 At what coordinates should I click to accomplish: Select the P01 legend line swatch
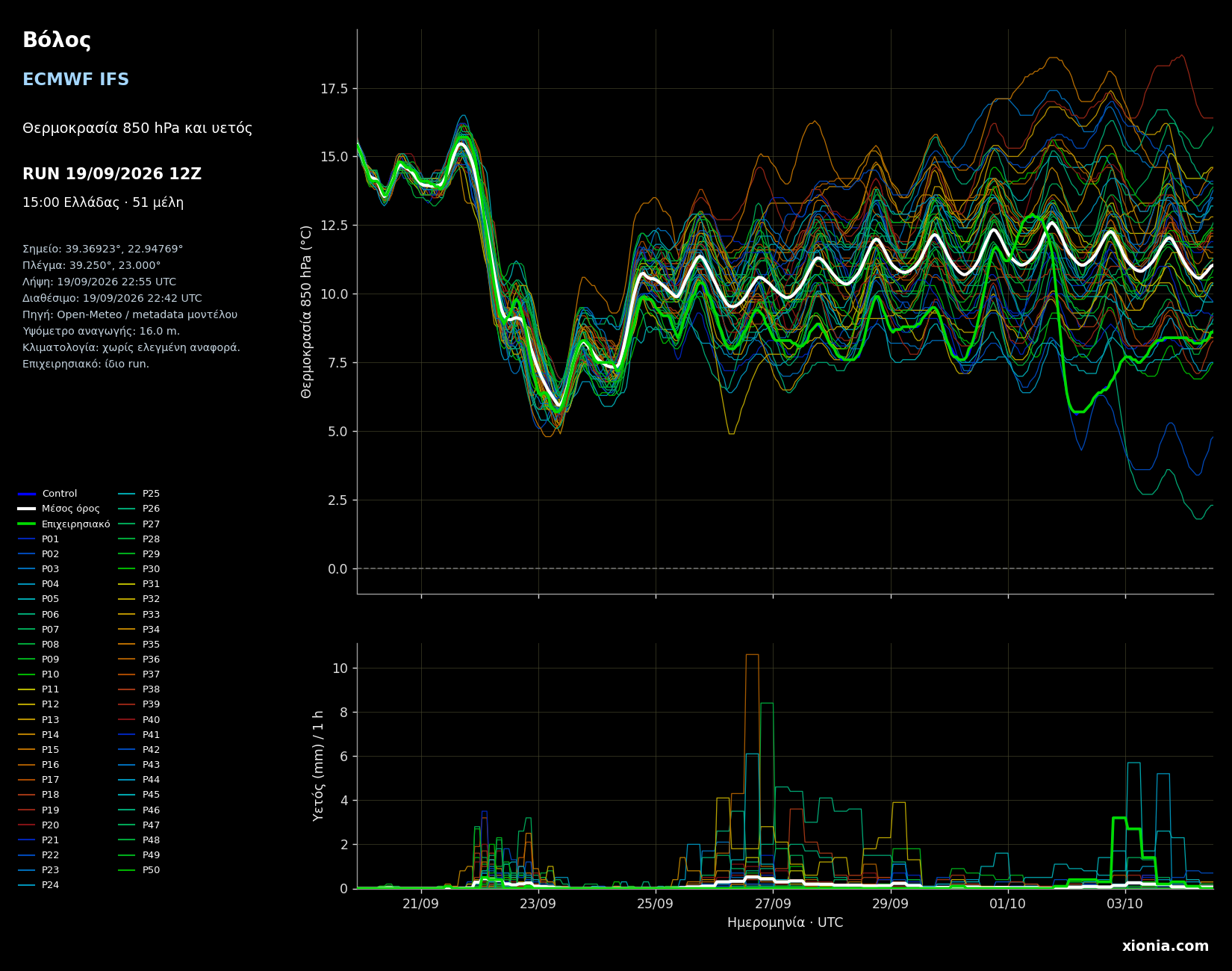pos(27,539)
